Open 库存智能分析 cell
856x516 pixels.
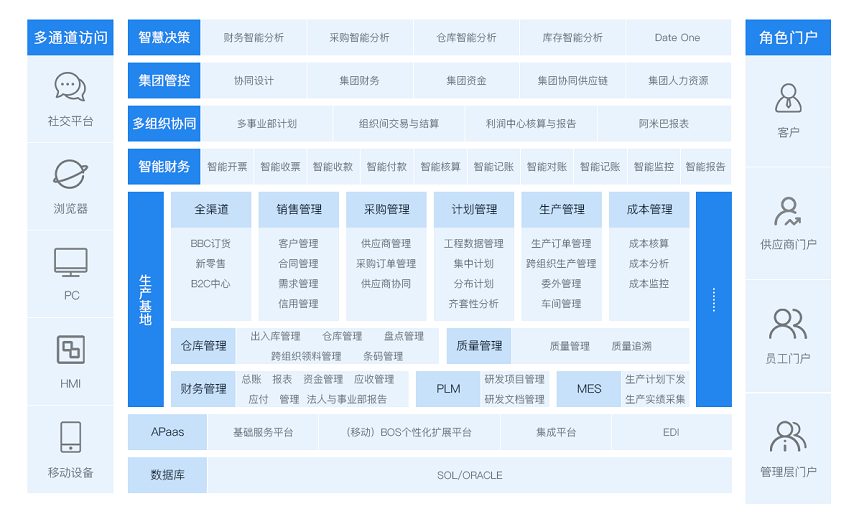pyautogui.click(x=572, y=37)
